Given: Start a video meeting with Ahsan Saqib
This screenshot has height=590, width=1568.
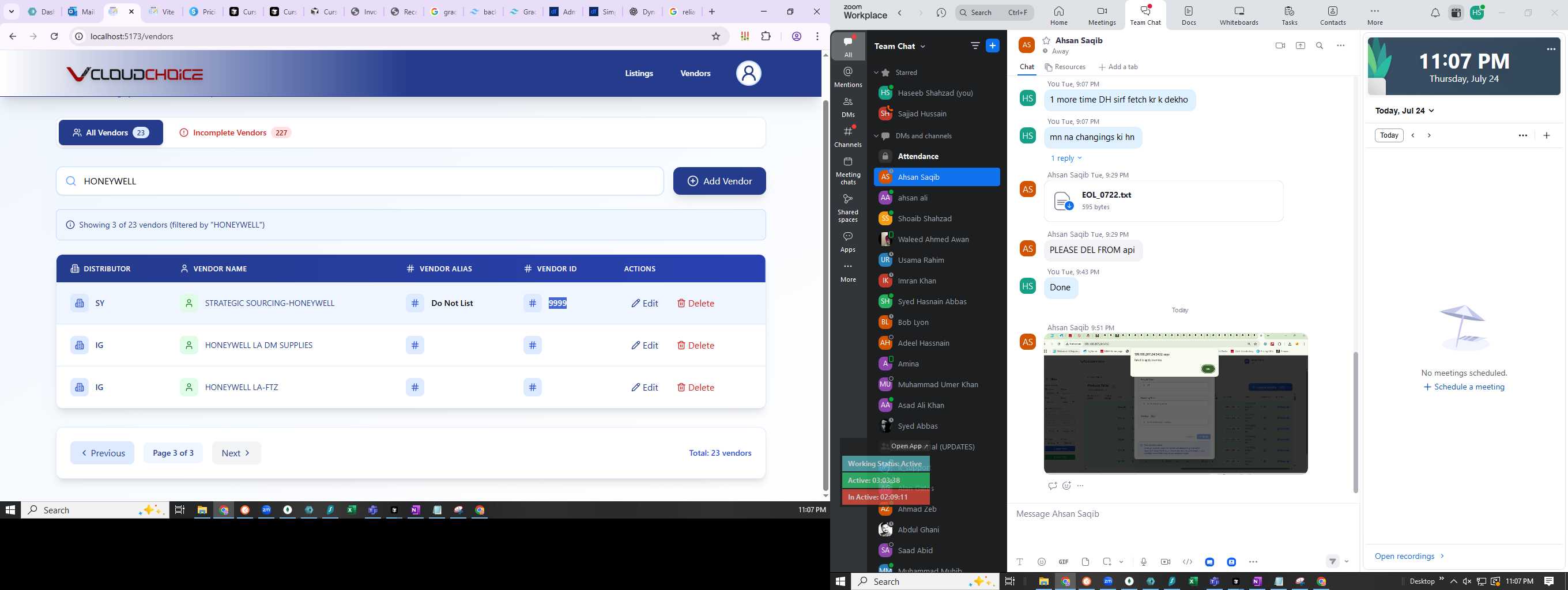Looking at the screenshot, I should pos(1280,46).
